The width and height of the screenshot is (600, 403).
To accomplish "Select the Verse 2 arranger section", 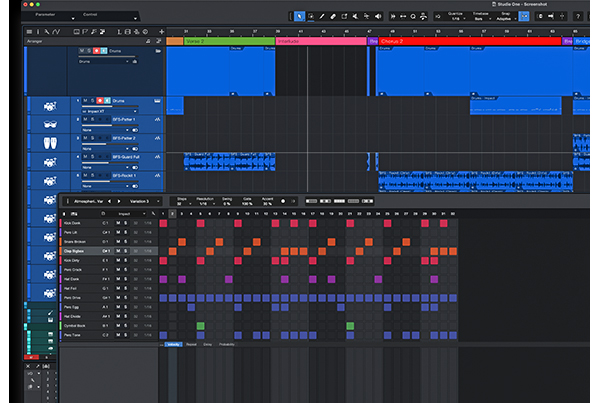I will pos(229,41).
